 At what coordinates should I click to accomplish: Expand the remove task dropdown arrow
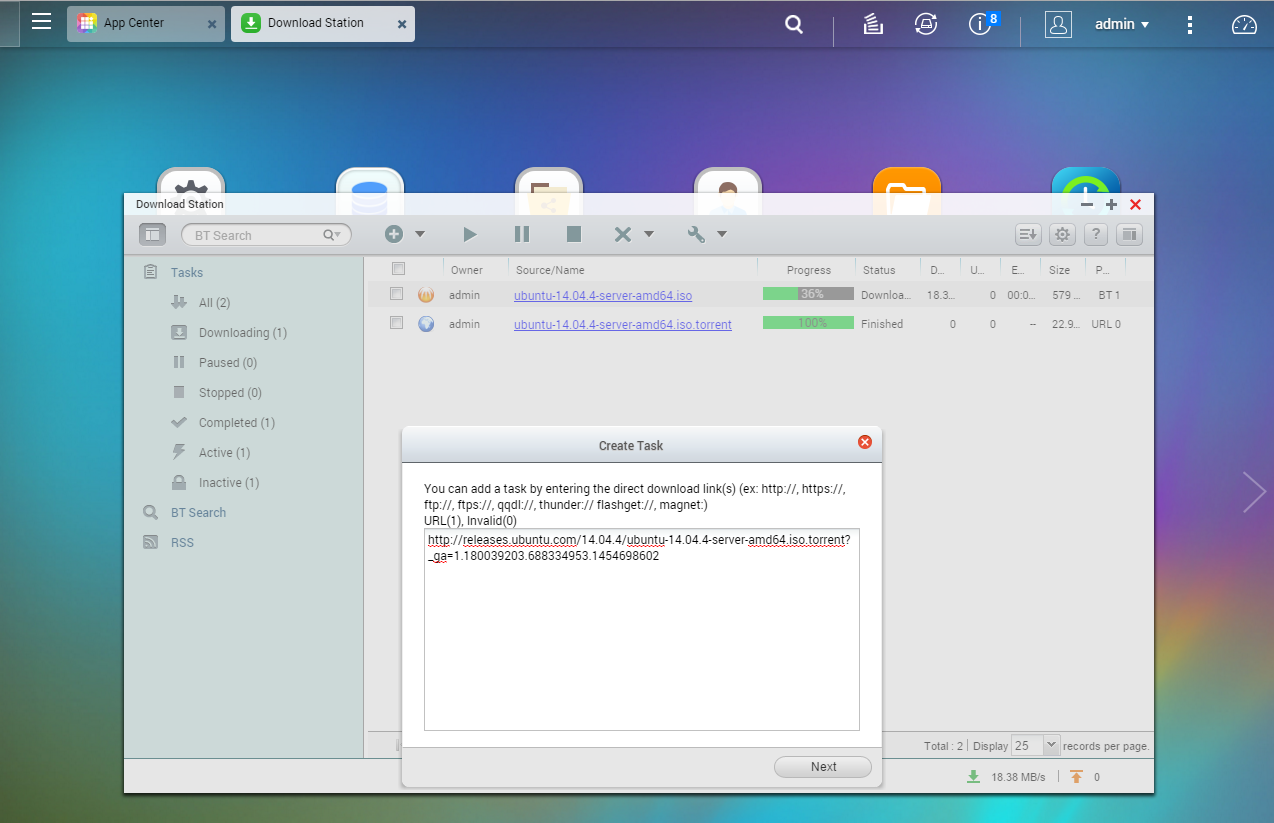pos(649,234)
